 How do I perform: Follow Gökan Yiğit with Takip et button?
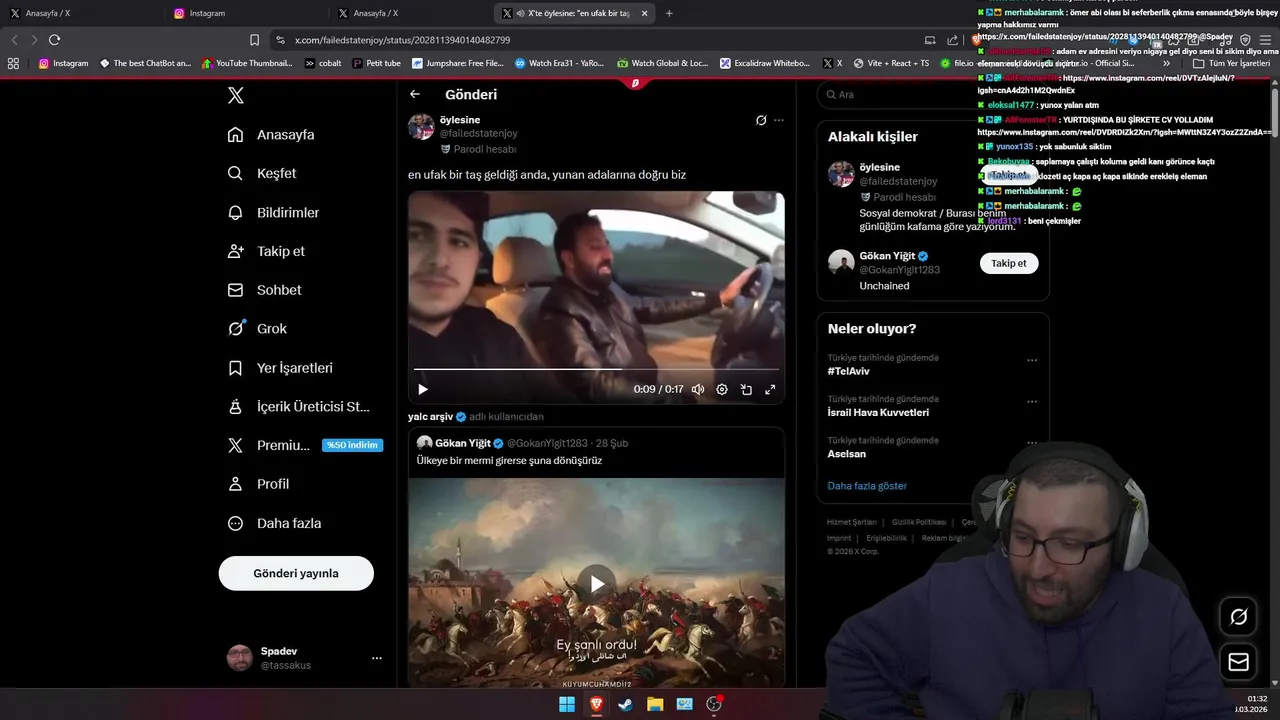click(x=1008, y=263)
